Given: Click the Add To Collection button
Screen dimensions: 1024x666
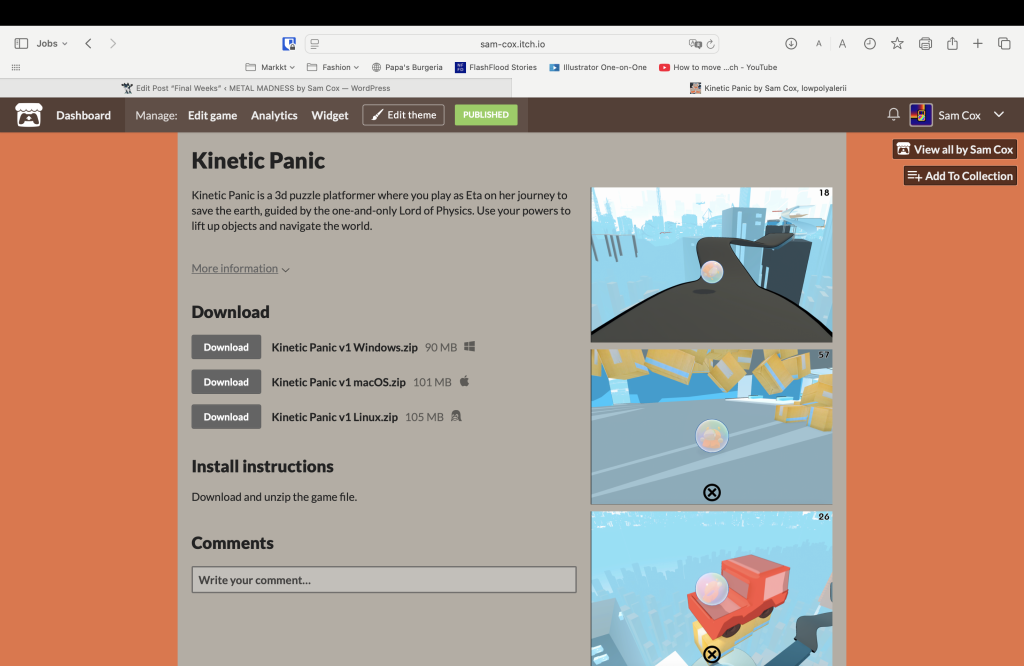Looking at the screenshot, I should coord(960,176).
